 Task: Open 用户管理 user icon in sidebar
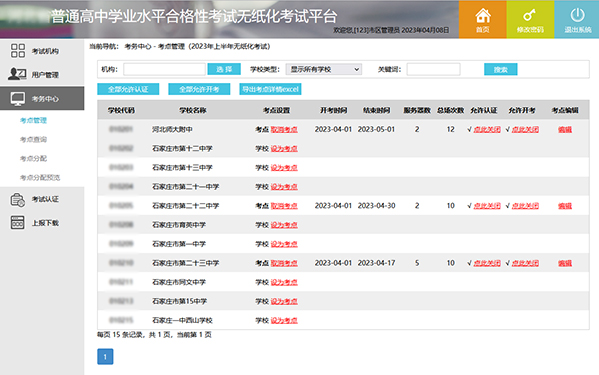17,74
